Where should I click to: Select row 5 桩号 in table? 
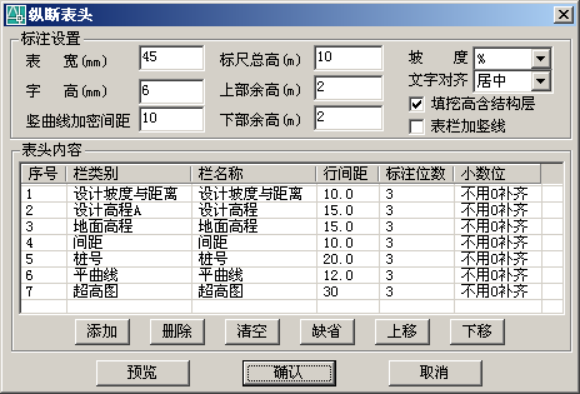coord(292,259)
